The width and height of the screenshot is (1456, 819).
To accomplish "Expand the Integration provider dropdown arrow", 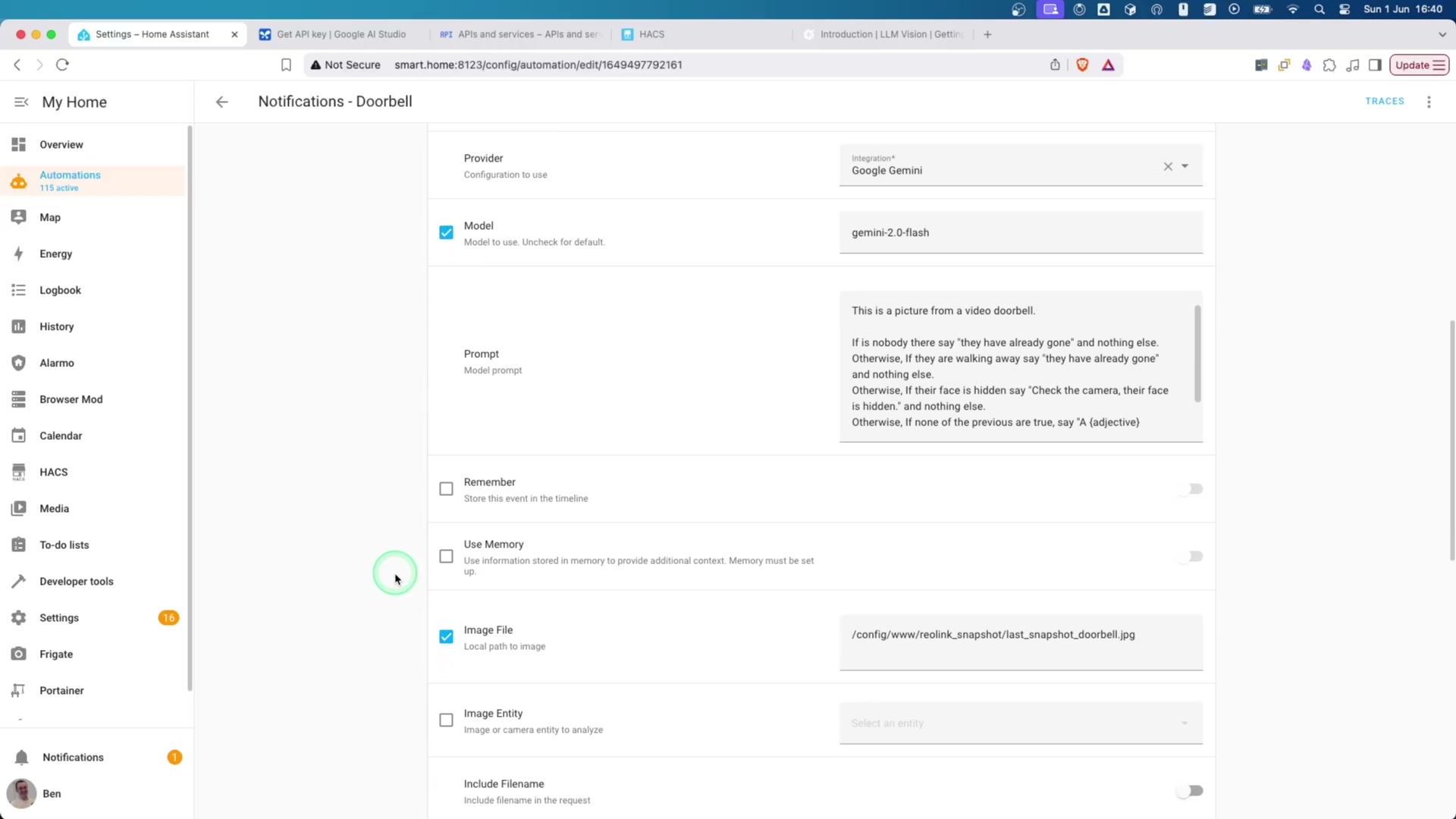I will point(1185,166).
